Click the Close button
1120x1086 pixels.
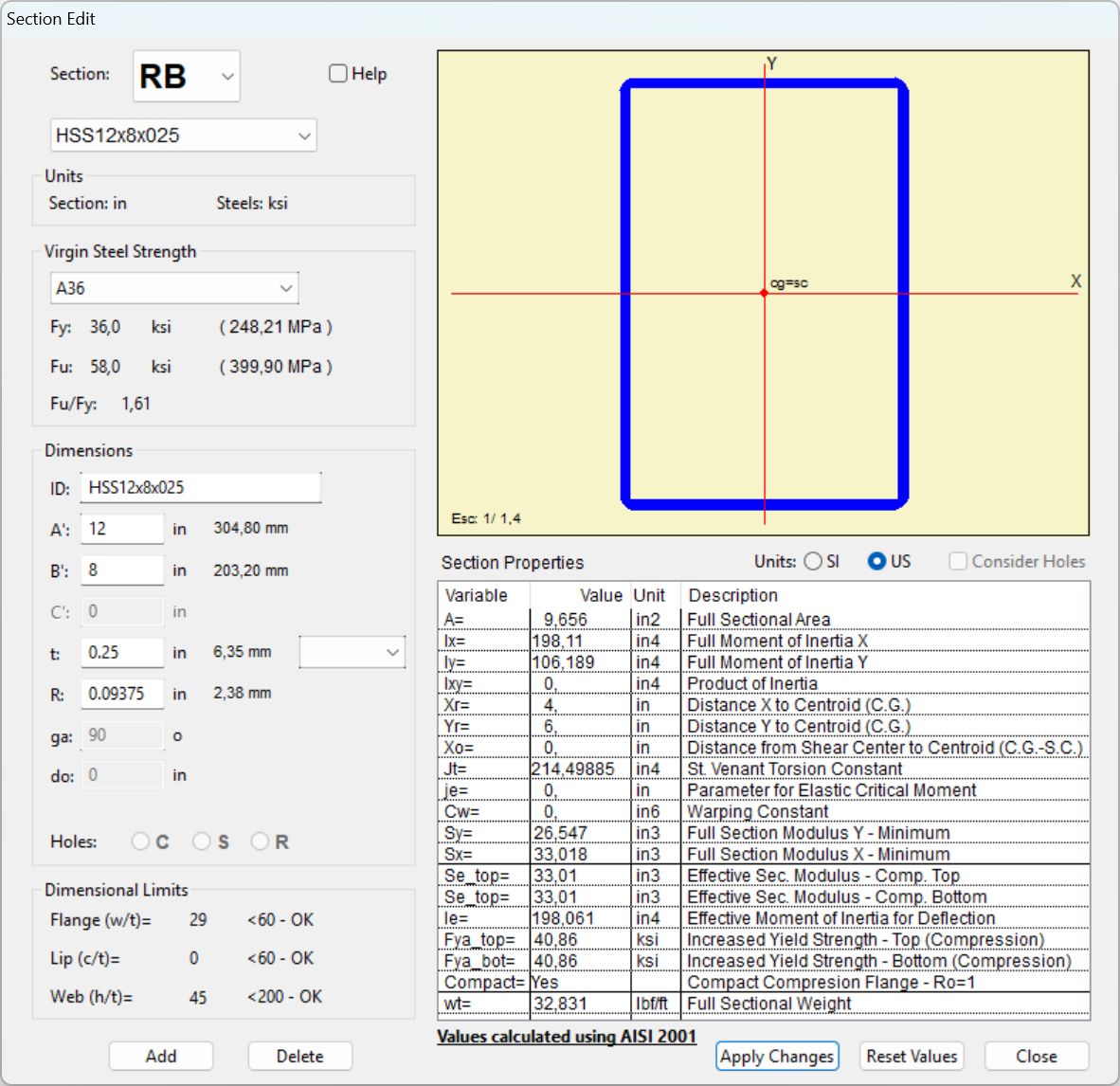tap(1037, 1056)
